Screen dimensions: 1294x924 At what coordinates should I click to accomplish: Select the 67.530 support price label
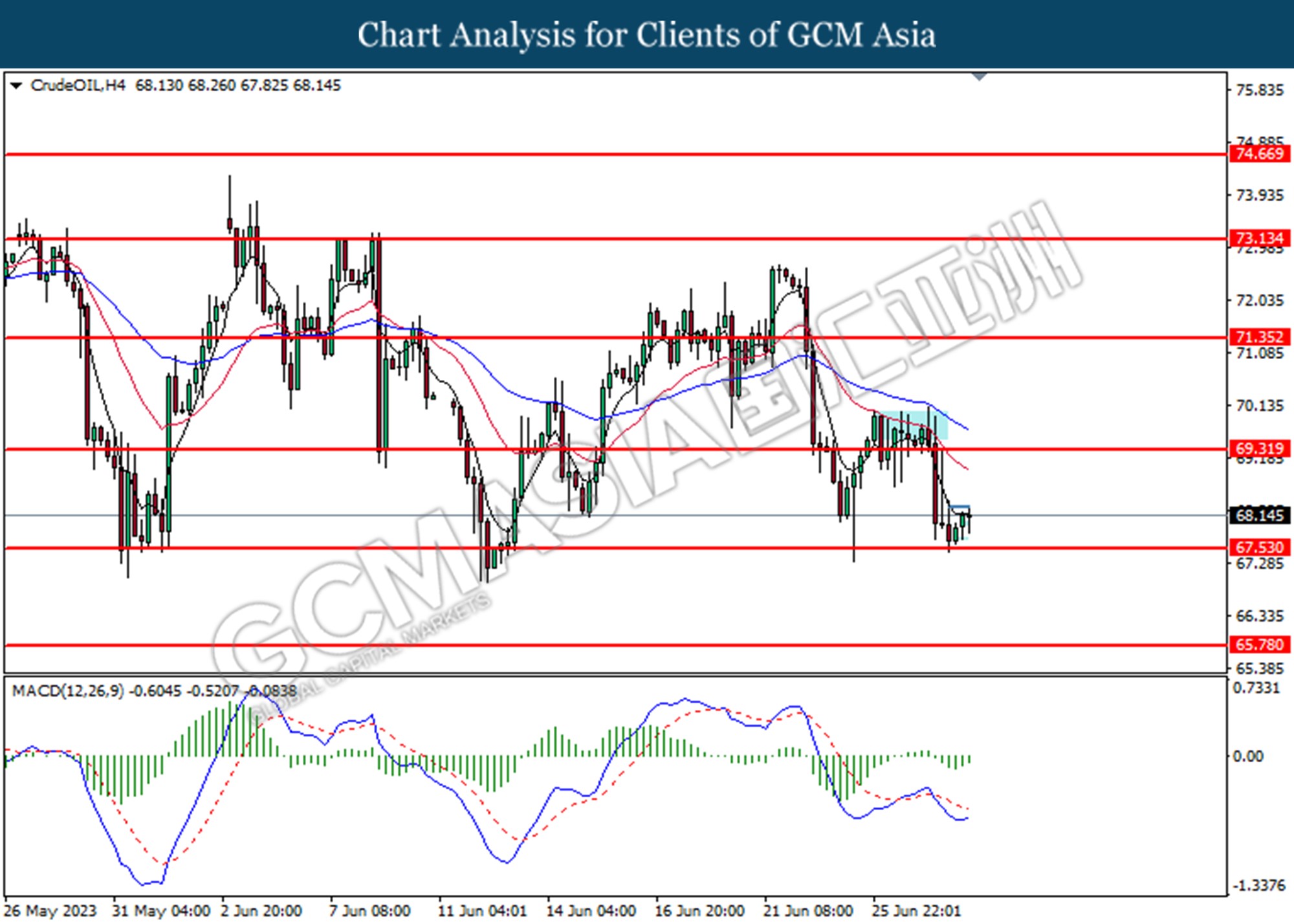(x=1259, y=547)
